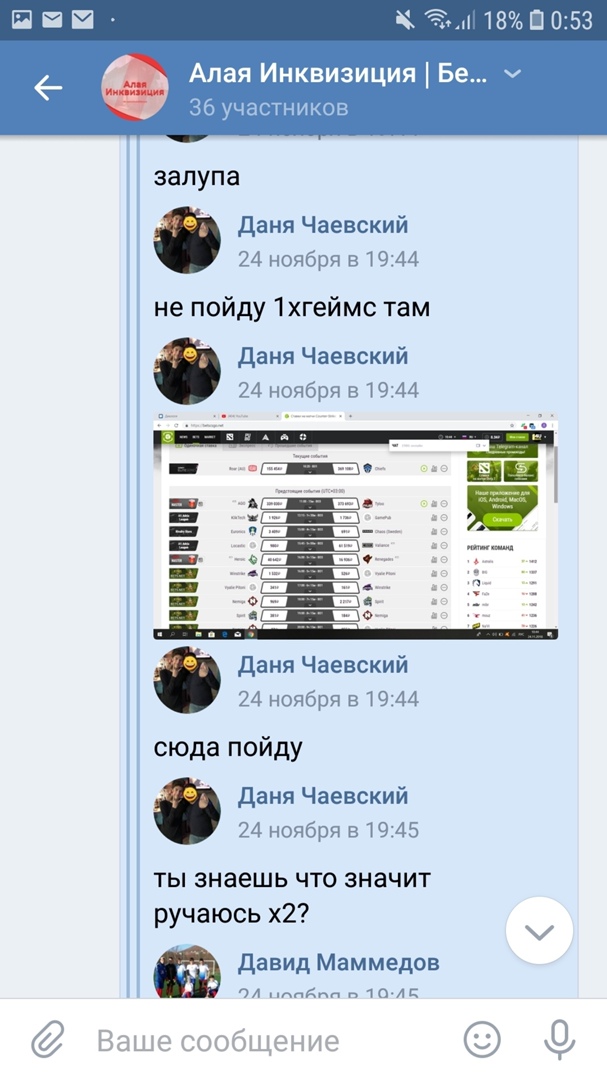Screen dimensions: 607x1080
Task: Tap the image notification icon in status bar
Action: point(22,20)
